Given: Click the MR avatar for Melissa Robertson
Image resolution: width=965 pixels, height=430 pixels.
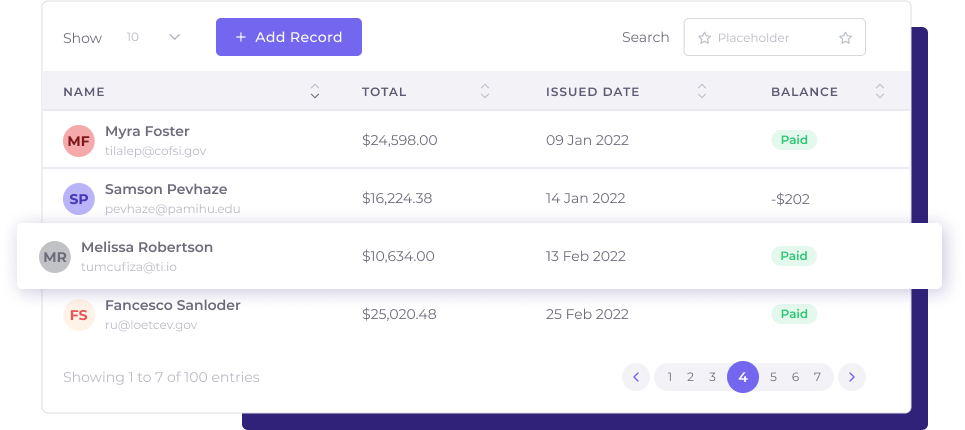Looking at the screenshot, I should (55, 257).
